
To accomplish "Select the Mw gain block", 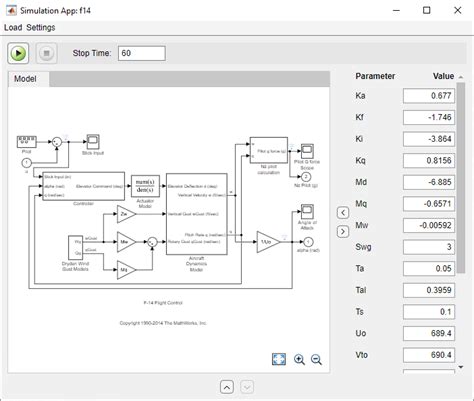I will [x=125, y=242].
